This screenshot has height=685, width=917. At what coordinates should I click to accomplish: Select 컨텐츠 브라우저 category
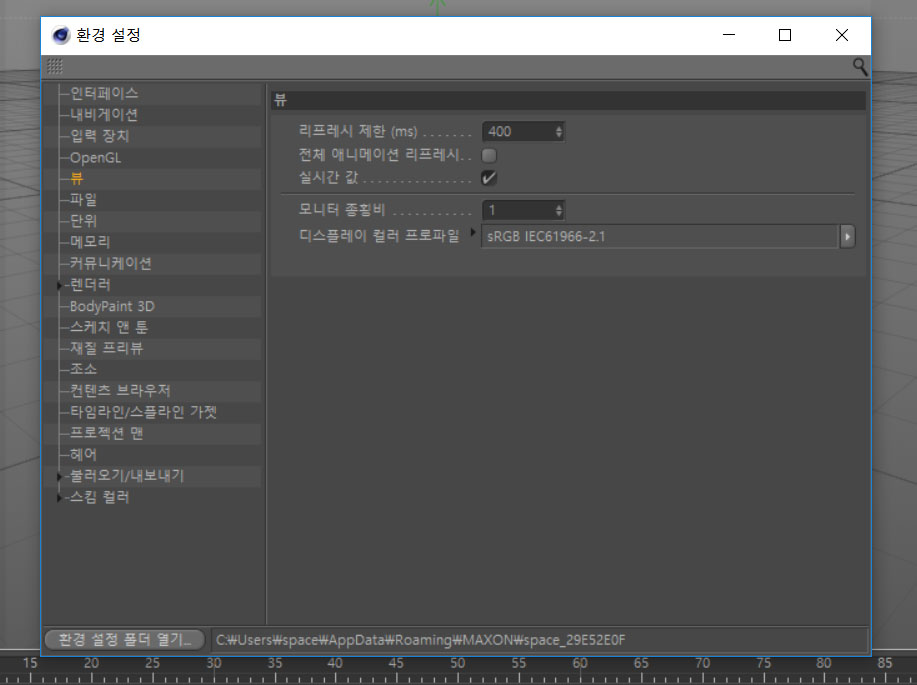coord(120,391)
